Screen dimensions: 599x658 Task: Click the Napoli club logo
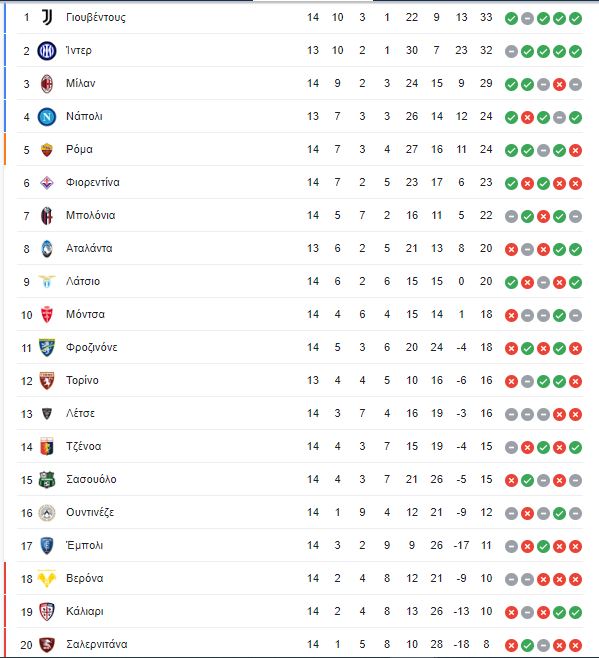pyautogui.click(x=47, y=117)
